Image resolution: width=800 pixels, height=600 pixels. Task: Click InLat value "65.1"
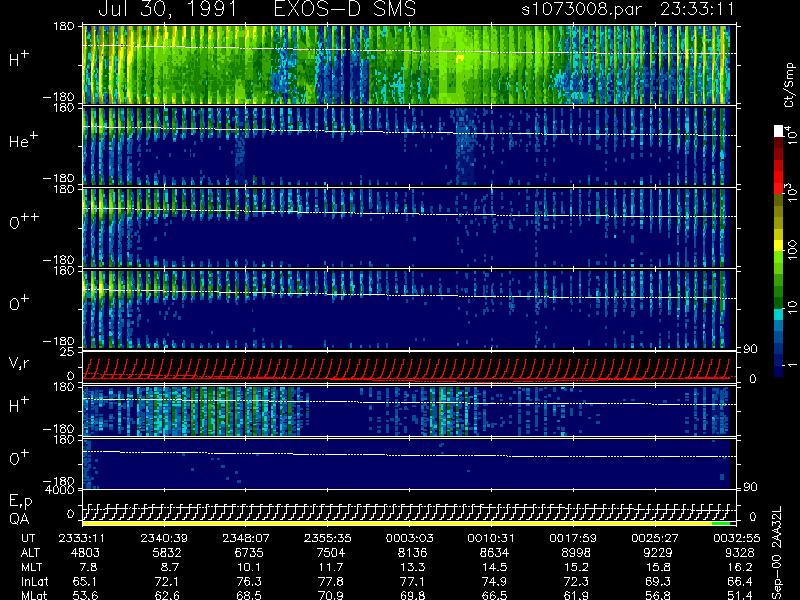[x=86, y=582]
